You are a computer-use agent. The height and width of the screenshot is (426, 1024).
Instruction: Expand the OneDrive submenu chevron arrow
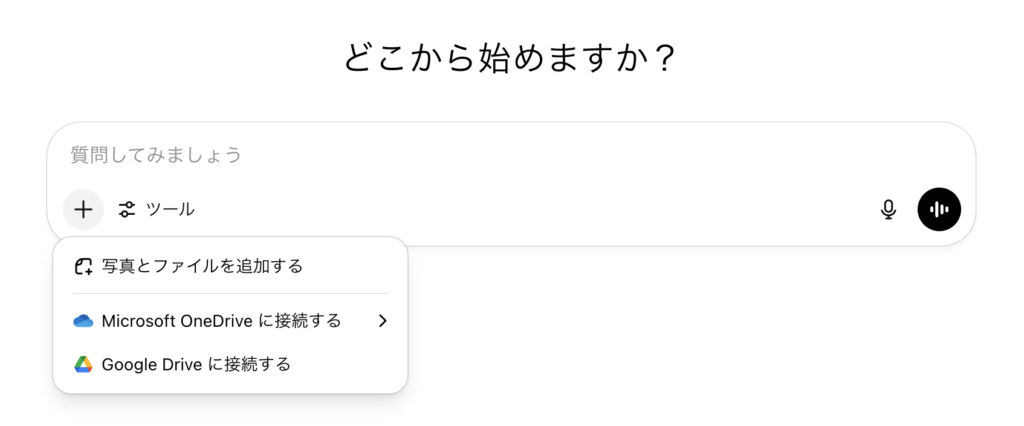click(383, 321)
